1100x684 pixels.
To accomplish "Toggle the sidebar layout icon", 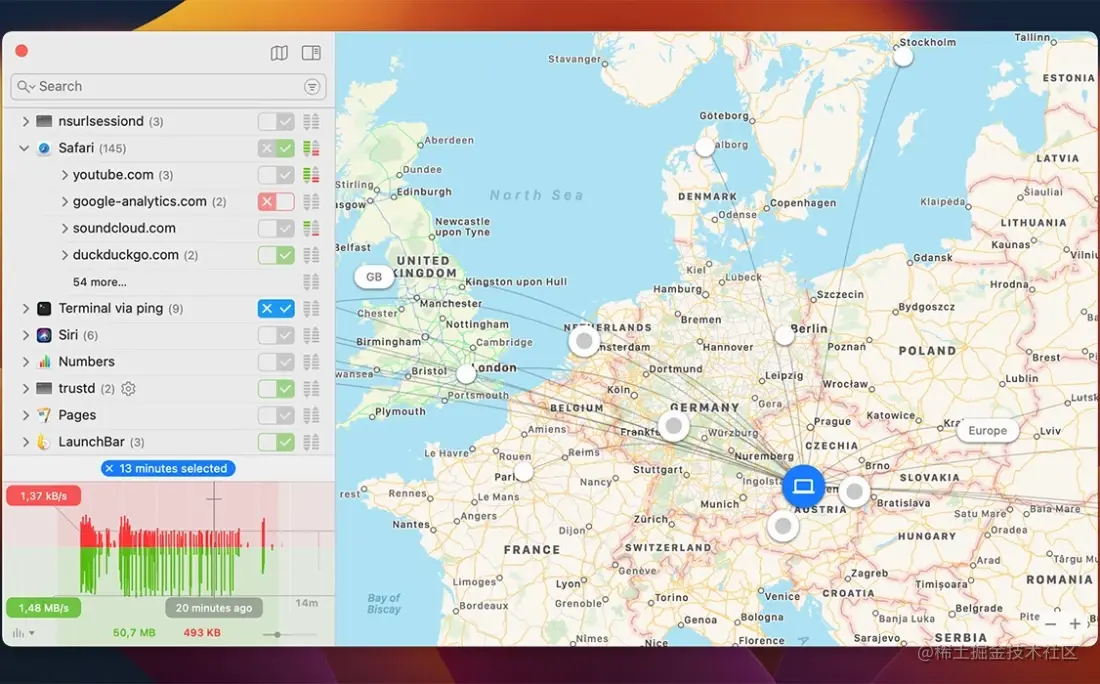I will tap(311, 53).
